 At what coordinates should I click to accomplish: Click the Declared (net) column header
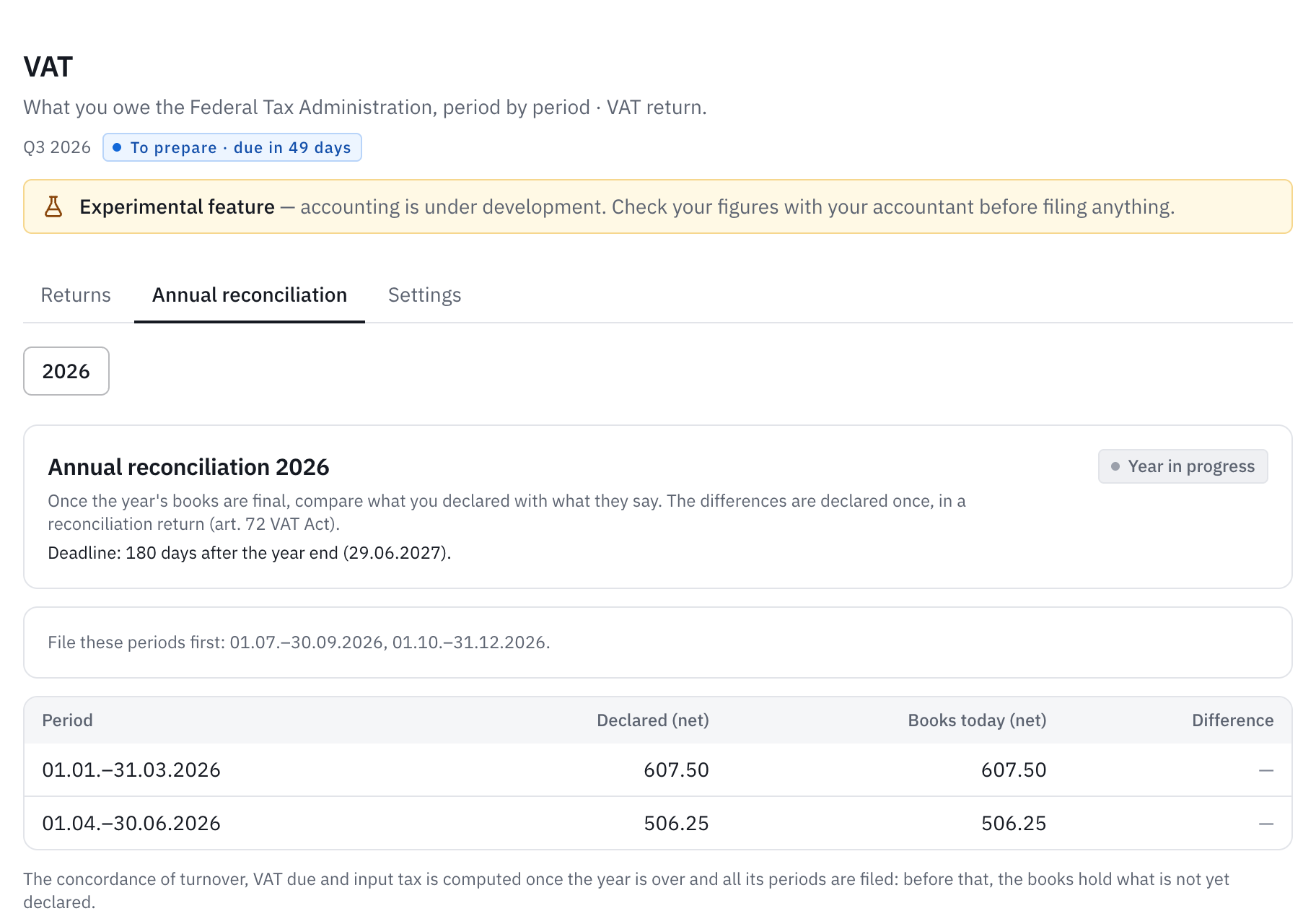coord(653,720)
